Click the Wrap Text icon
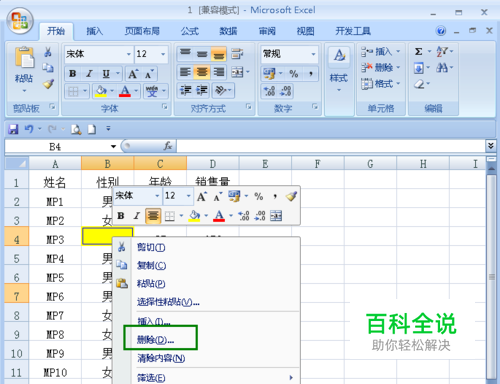 pos(237,53)
